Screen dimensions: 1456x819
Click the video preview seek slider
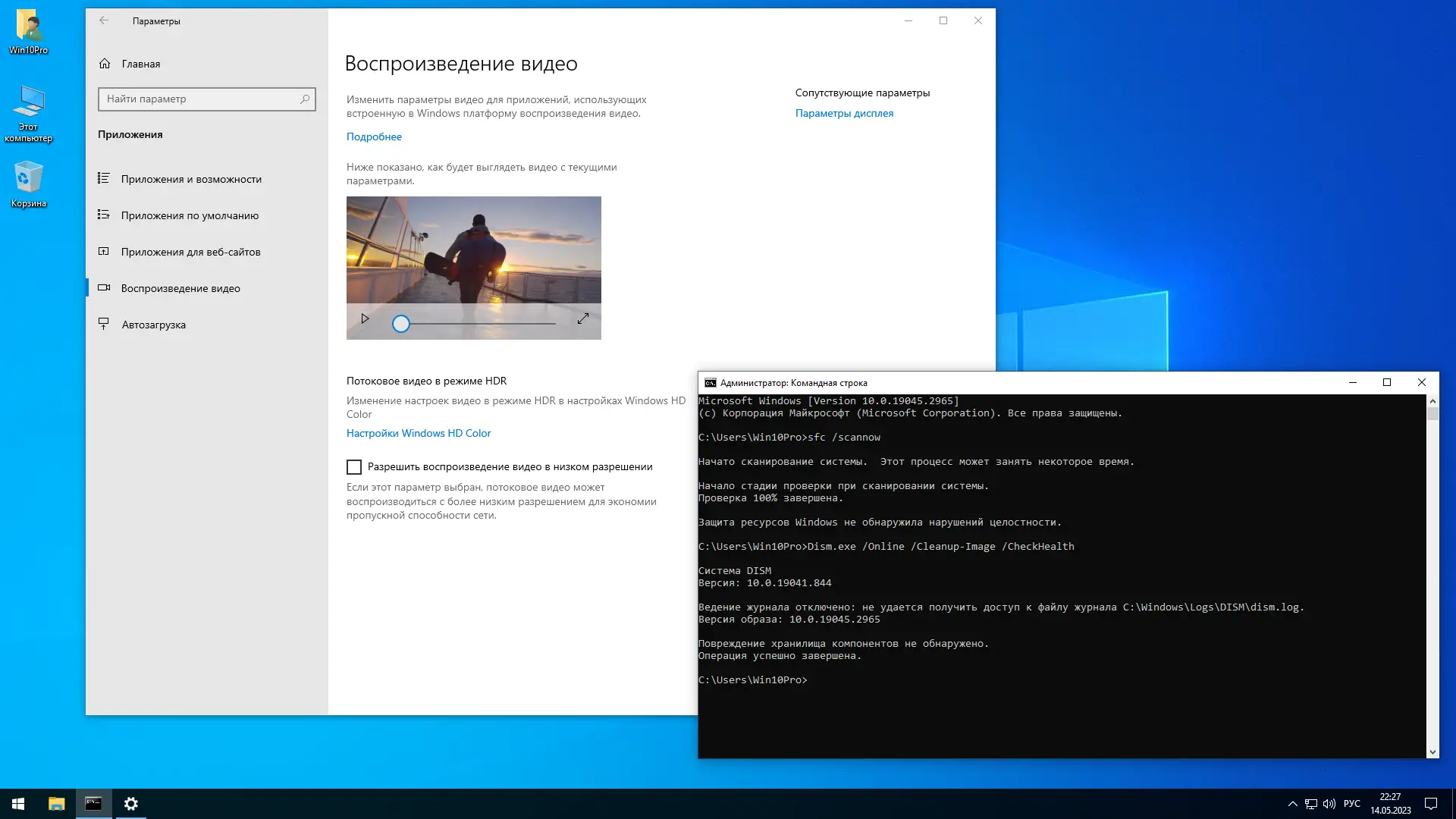point(478,324)
